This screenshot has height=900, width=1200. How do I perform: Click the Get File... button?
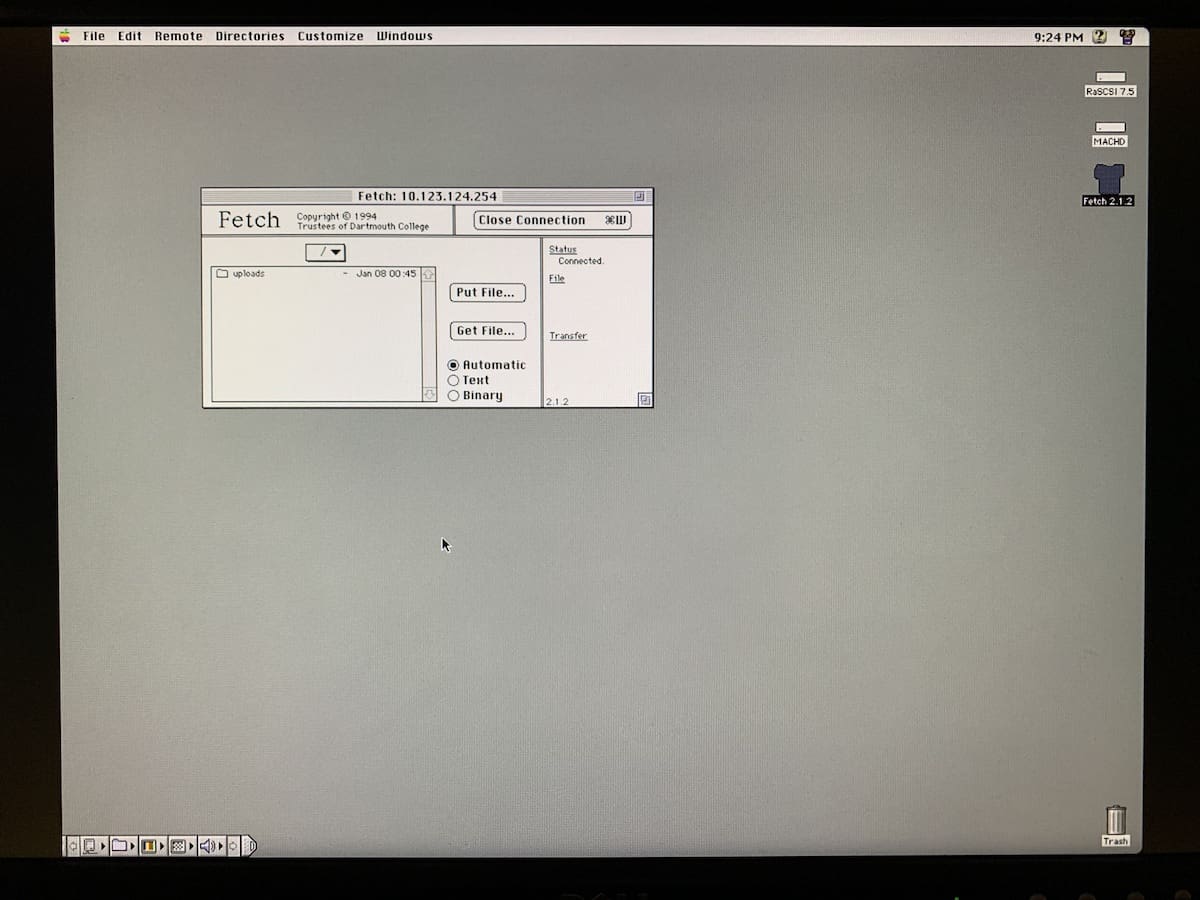click(x=487, y=331)
